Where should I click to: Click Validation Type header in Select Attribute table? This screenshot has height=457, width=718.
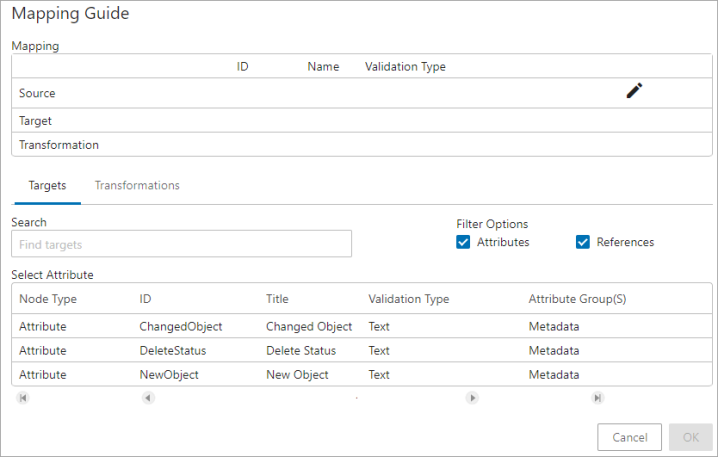(408, 299)
